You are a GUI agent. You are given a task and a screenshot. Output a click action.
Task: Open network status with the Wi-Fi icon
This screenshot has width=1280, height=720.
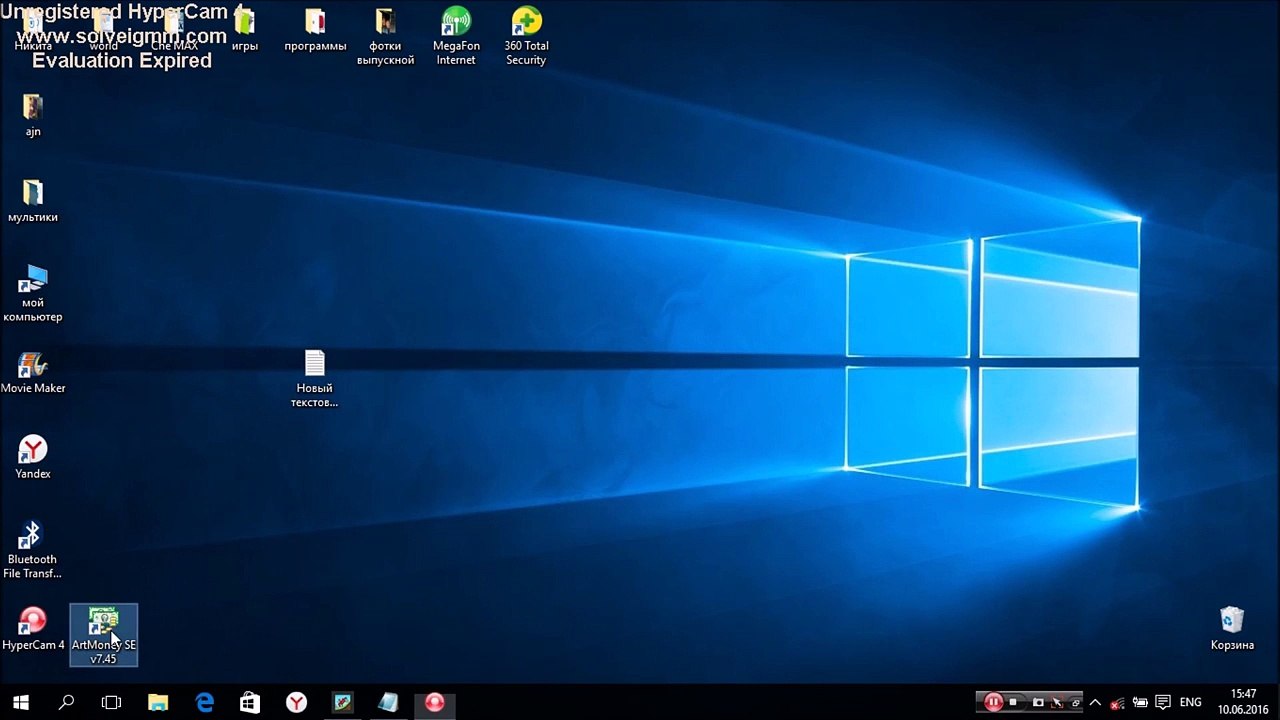click(x=1118, y=703)
